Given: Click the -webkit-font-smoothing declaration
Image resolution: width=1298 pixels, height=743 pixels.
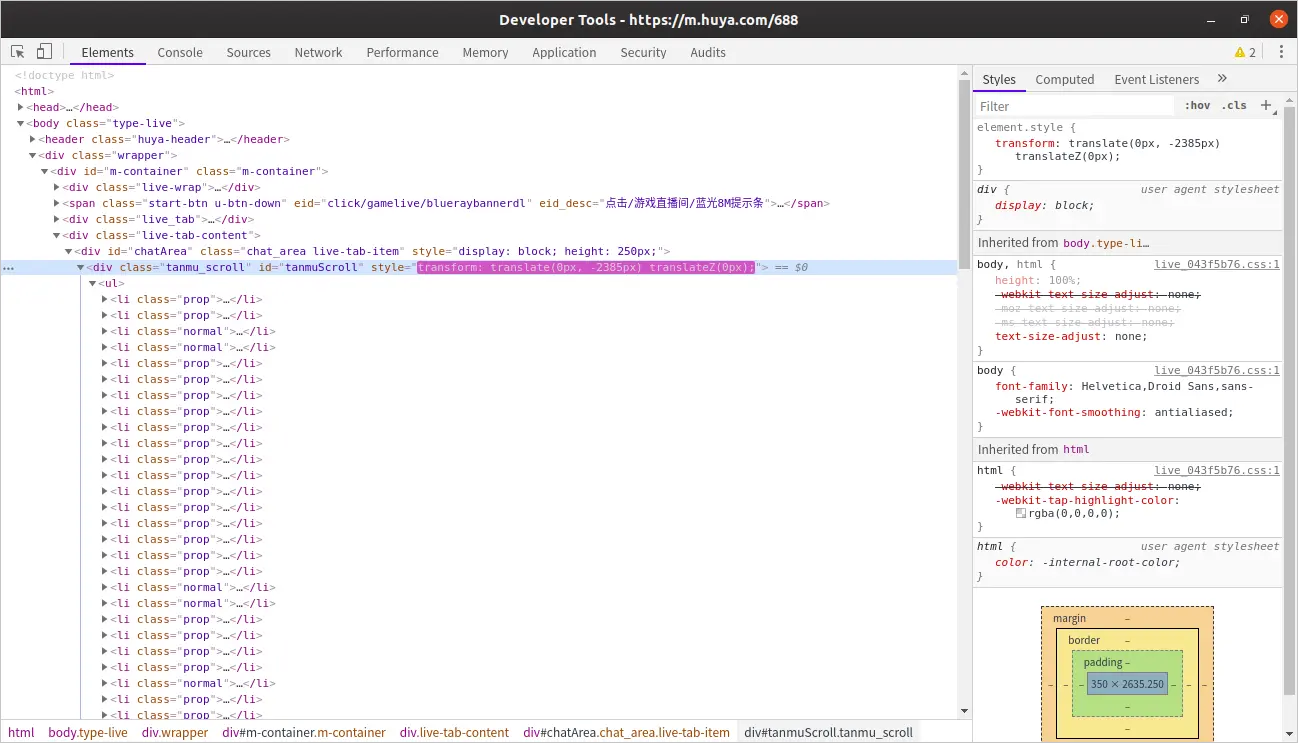Looking at the screenshot, I should coord(1114,412).
